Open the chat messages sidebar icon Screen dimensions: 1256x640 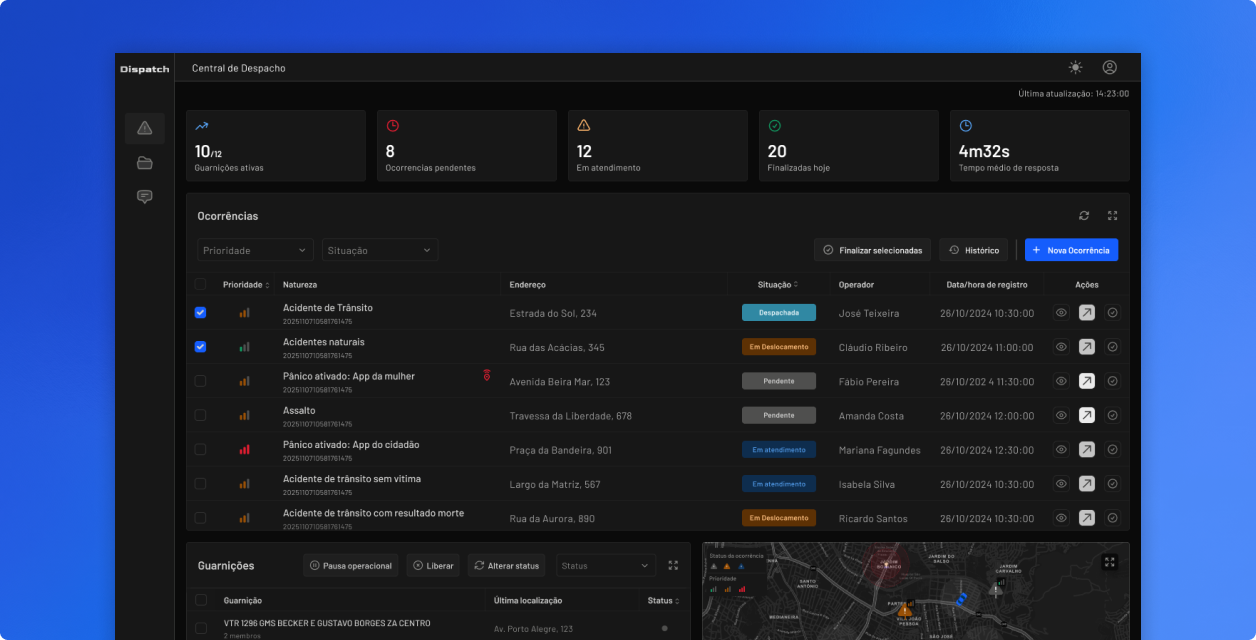(145, 197)
